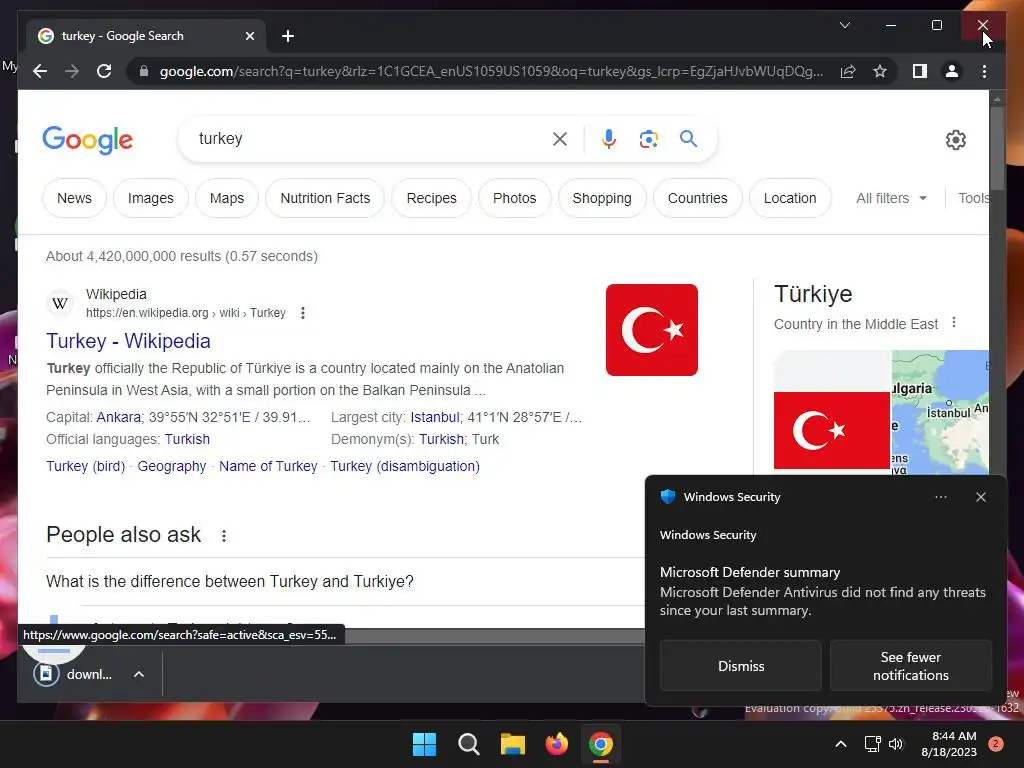Expand the download item chevron

tap(139, 674)
